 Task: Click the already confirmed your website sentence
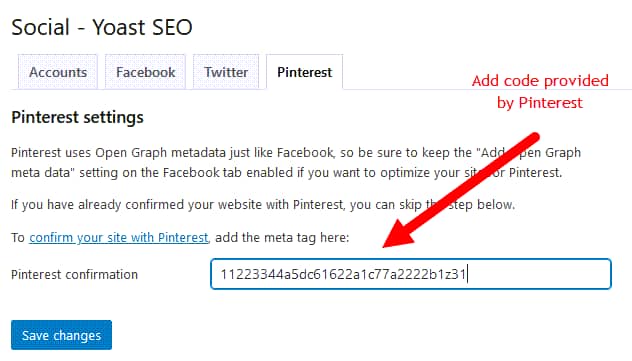[263, 205]
